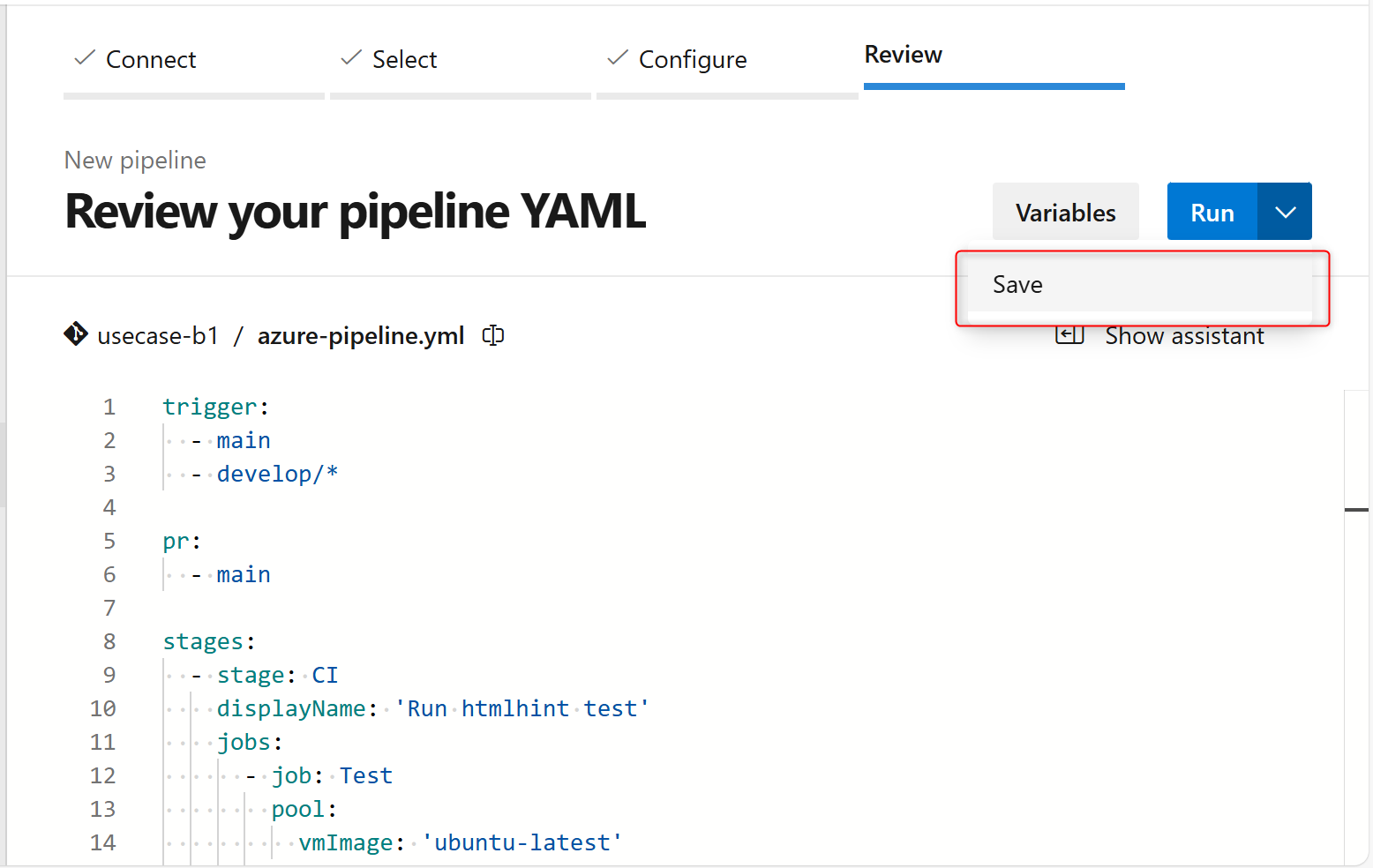Click the azure-pipeline.yml file name

(x=361, y=335)
